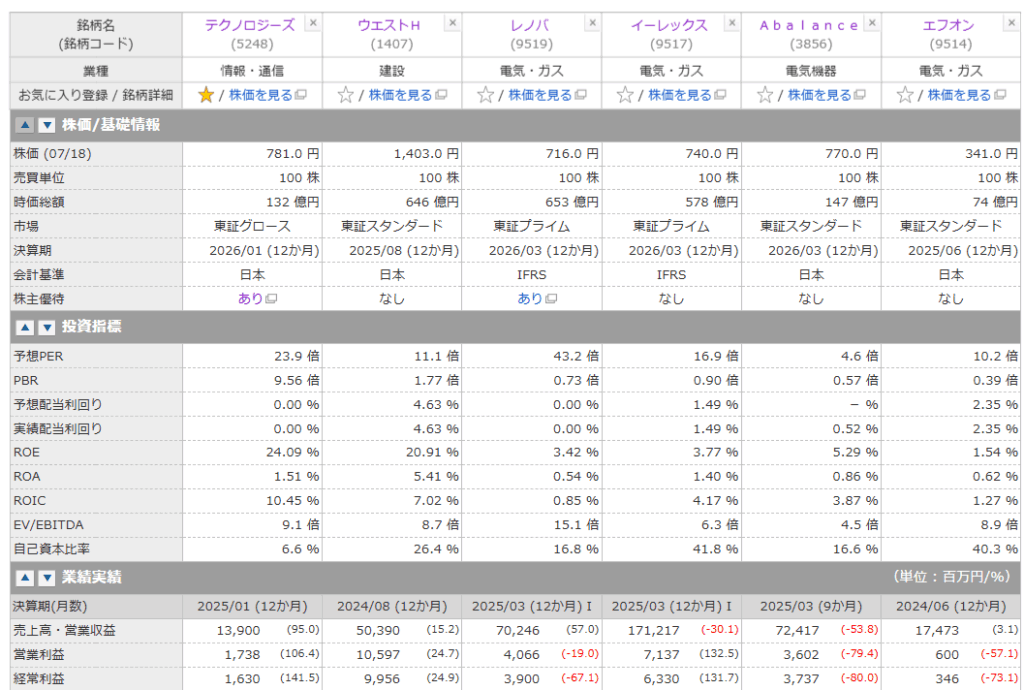Click the 実績配当利回り row label

58,429
